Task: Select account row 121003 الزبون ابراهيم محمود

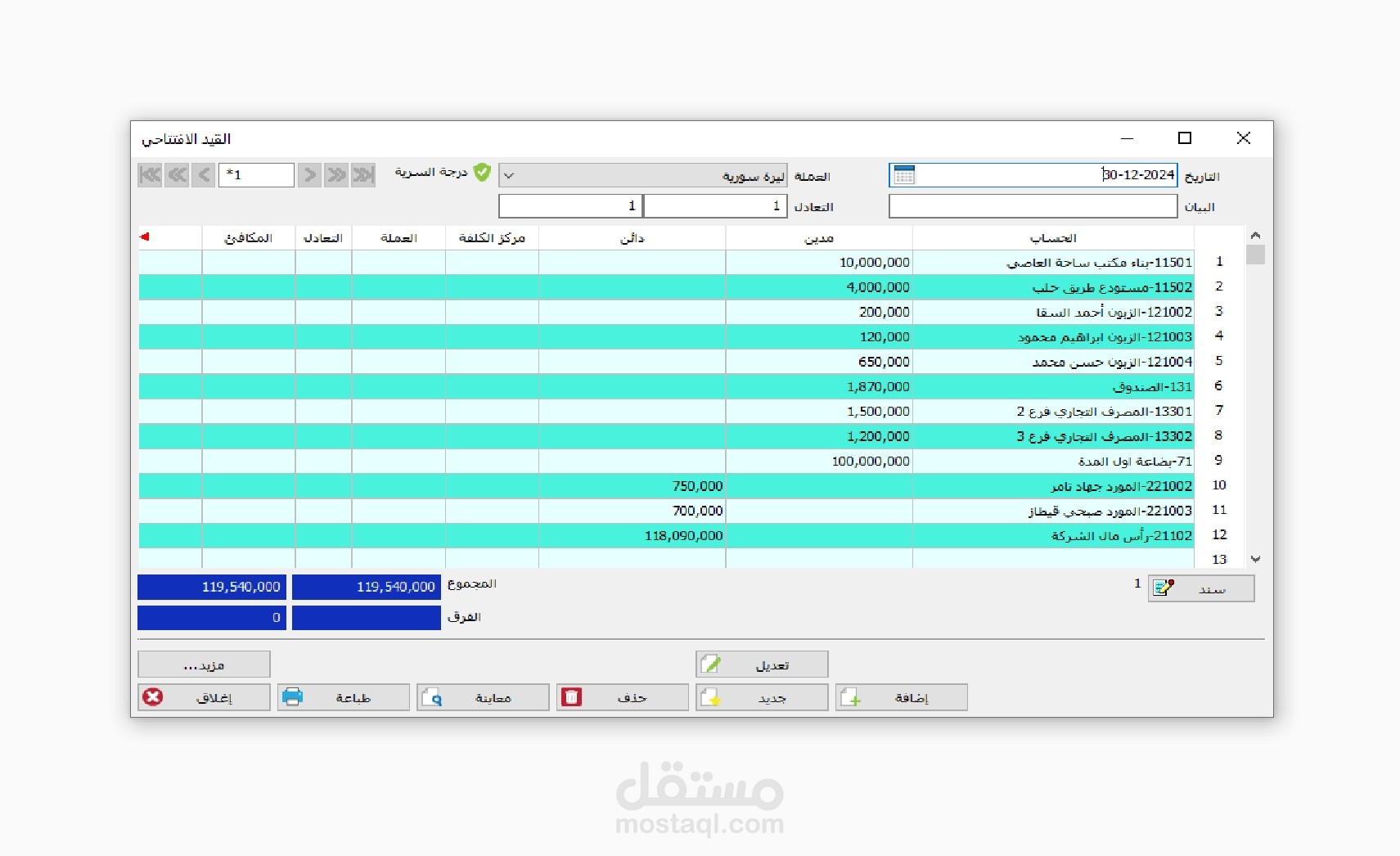Action: [1053, 337]
